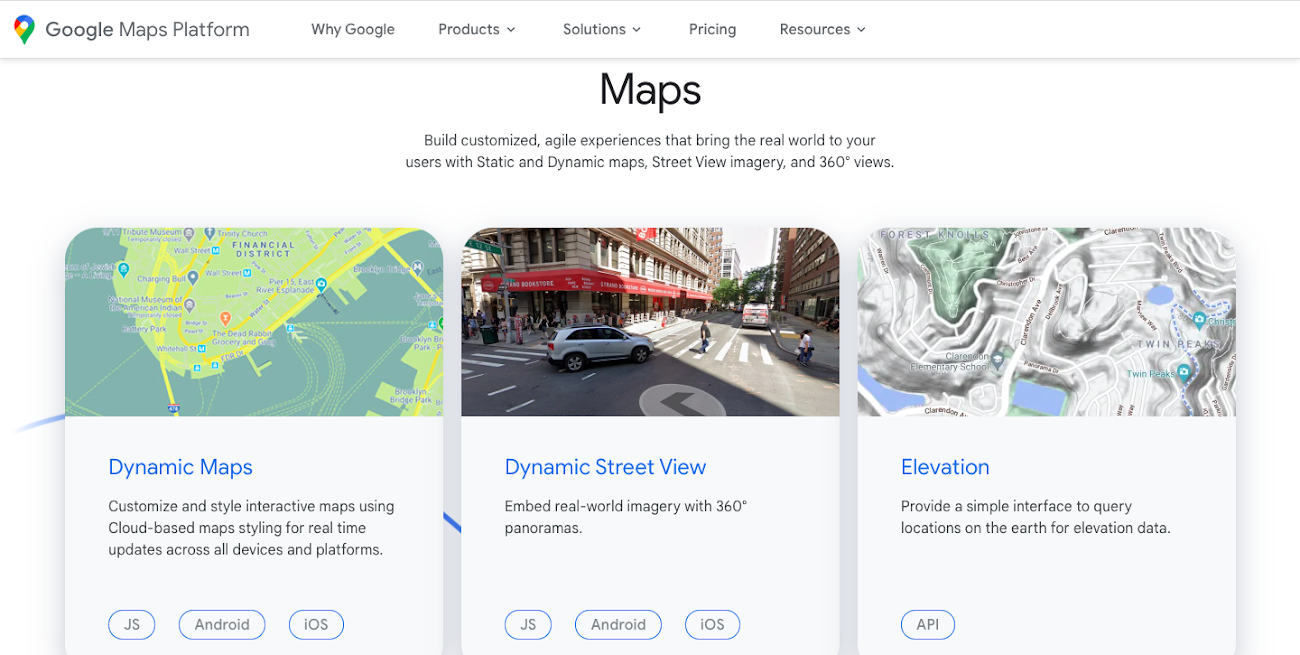Select the iOS tag under Dynamic Maps
Viewport: 1300px width, 655px height.
(x=316, y=625)
